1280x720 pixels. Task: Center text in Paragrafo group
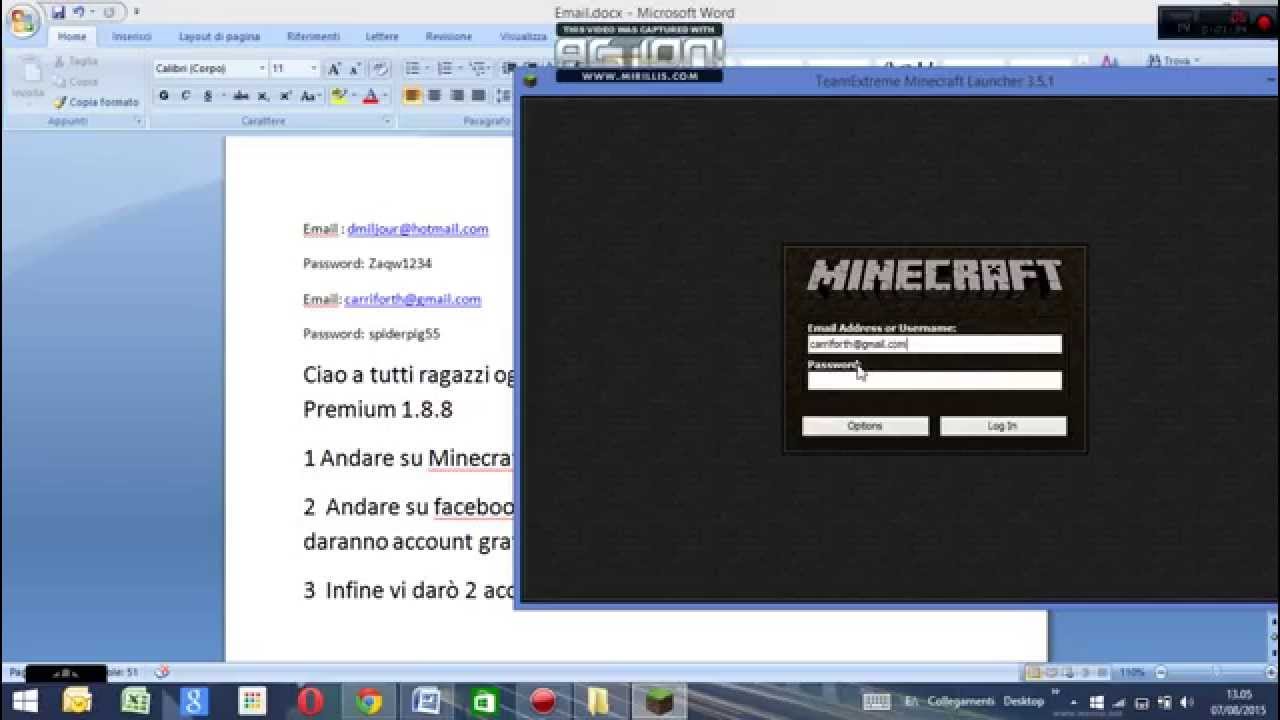pos(434,96)
